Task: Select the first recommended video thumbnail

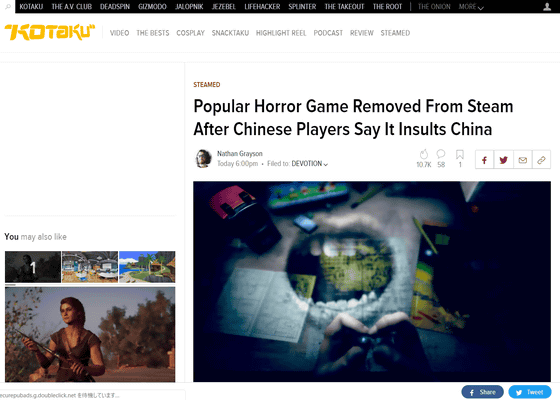Action: pyautogui.click(x=33, y=267)
